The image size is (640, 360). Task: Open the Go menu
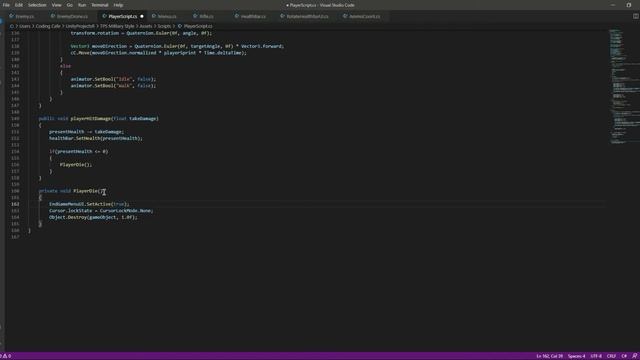[x=69, y=5]
